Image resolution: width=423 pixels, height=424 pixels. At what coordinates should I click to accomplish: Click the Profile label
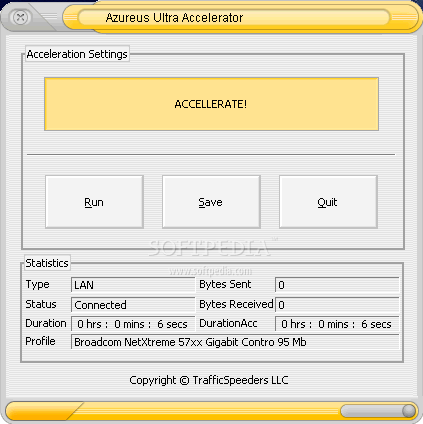tap(40, 341)
